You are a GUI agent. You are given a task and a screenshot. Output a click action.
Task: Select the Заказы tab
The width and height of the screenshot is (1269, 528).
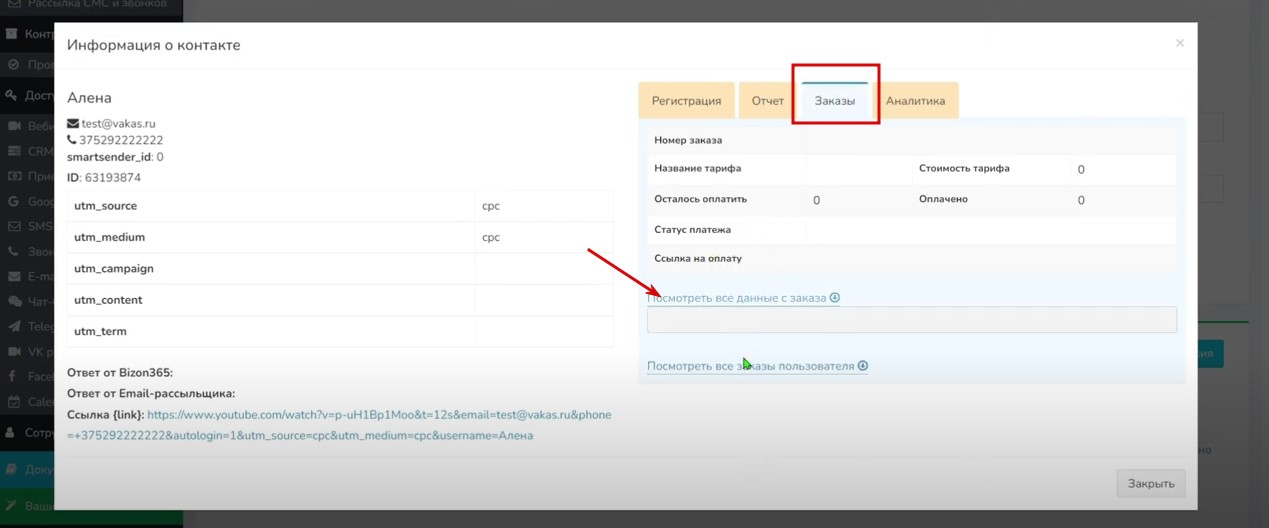pyautogui.click(x=834, y=101)
